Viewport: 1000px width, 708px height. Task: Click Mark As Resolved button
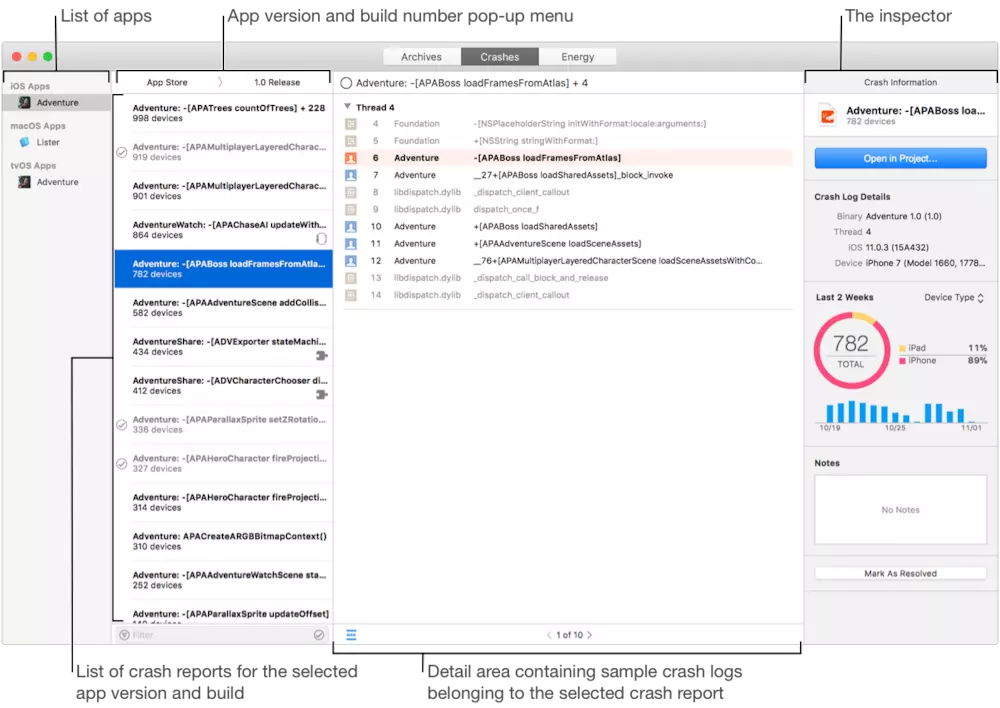pos(900,573)
